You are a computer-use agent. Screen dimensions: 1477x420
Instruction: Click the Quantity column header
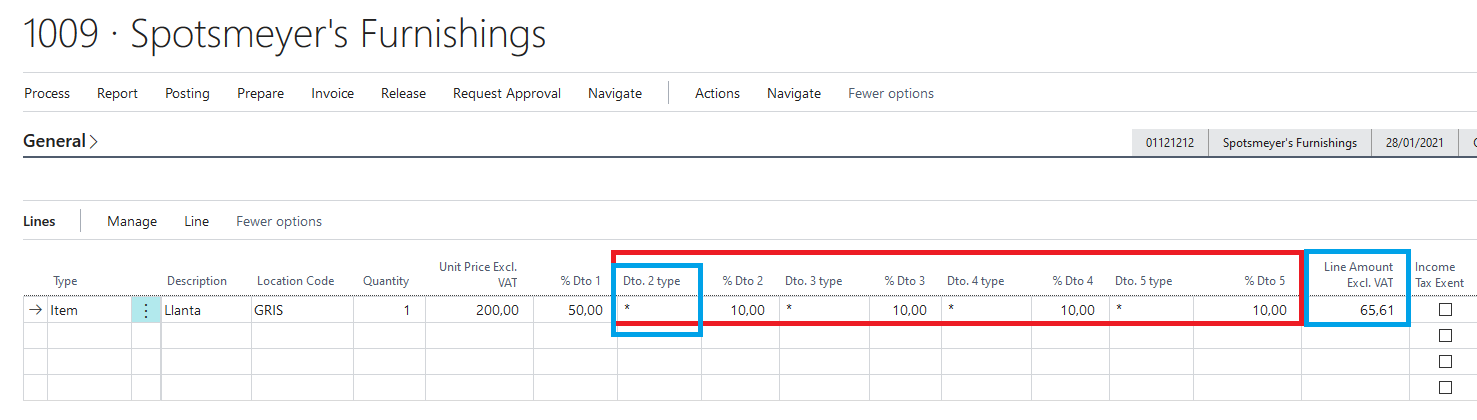click(386, 281)
